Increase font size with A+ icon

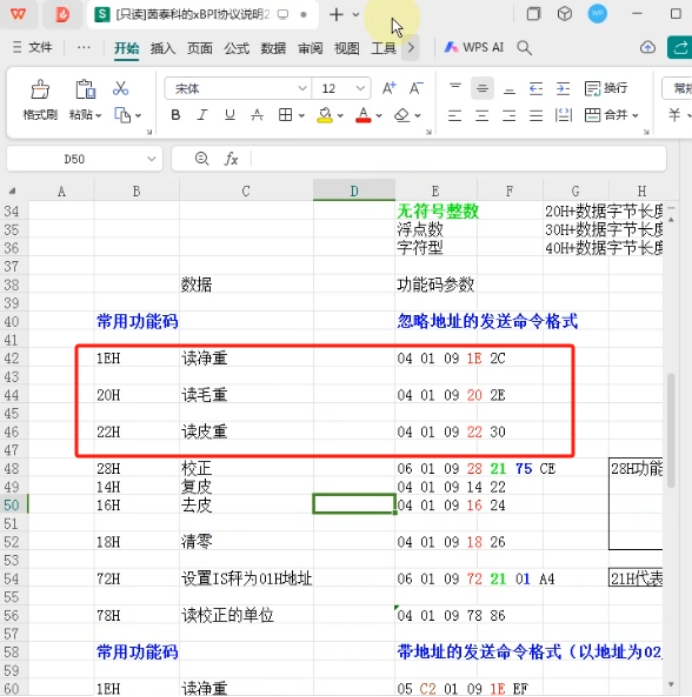click(x=389, y=88)
